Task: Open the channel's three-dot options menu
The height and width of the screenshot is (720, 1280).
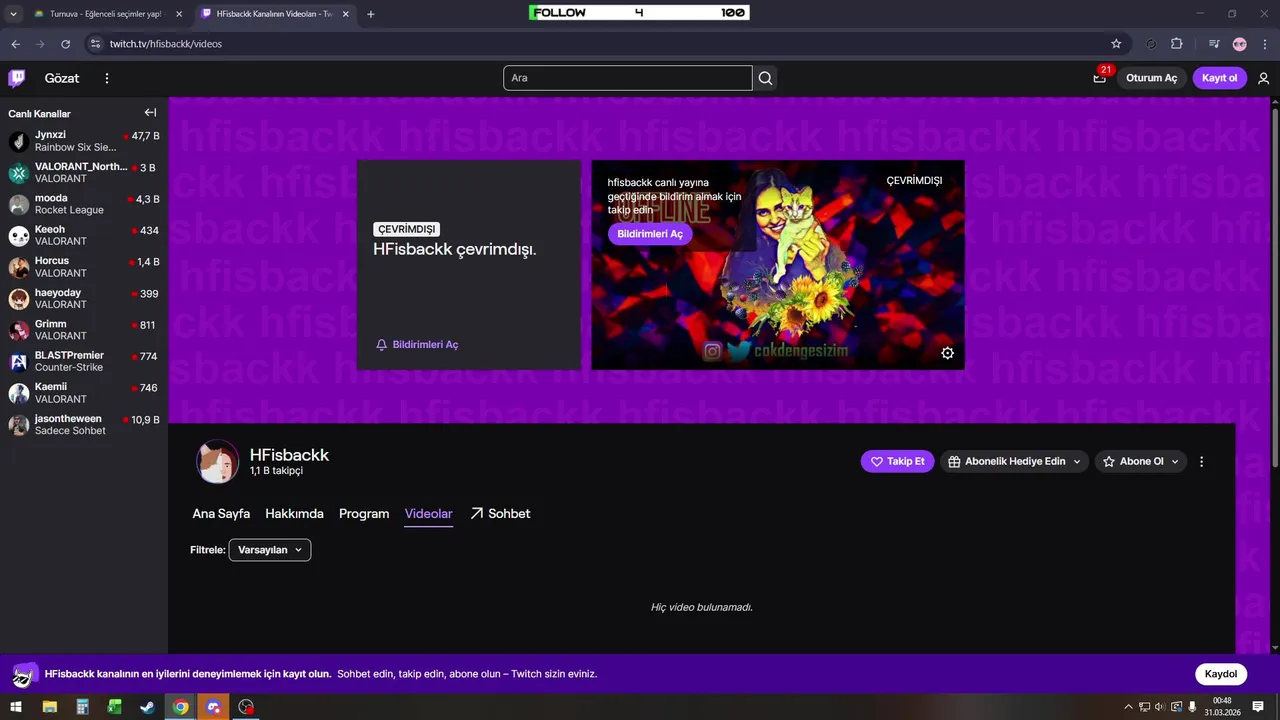Action: click(x=1201, y=461)
